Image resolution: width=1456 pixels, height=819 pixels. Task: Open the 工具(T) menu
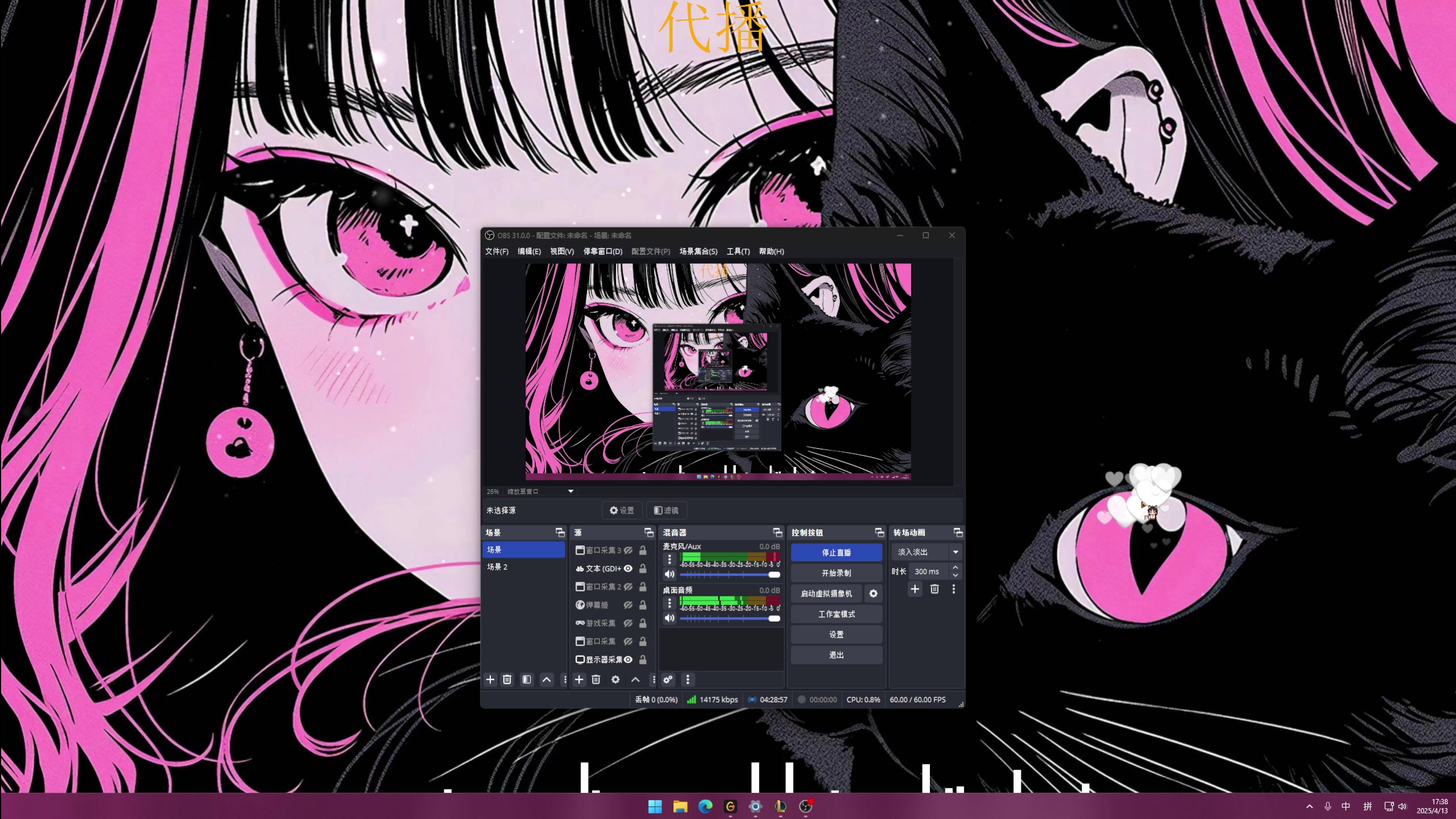tap(738, 251)
